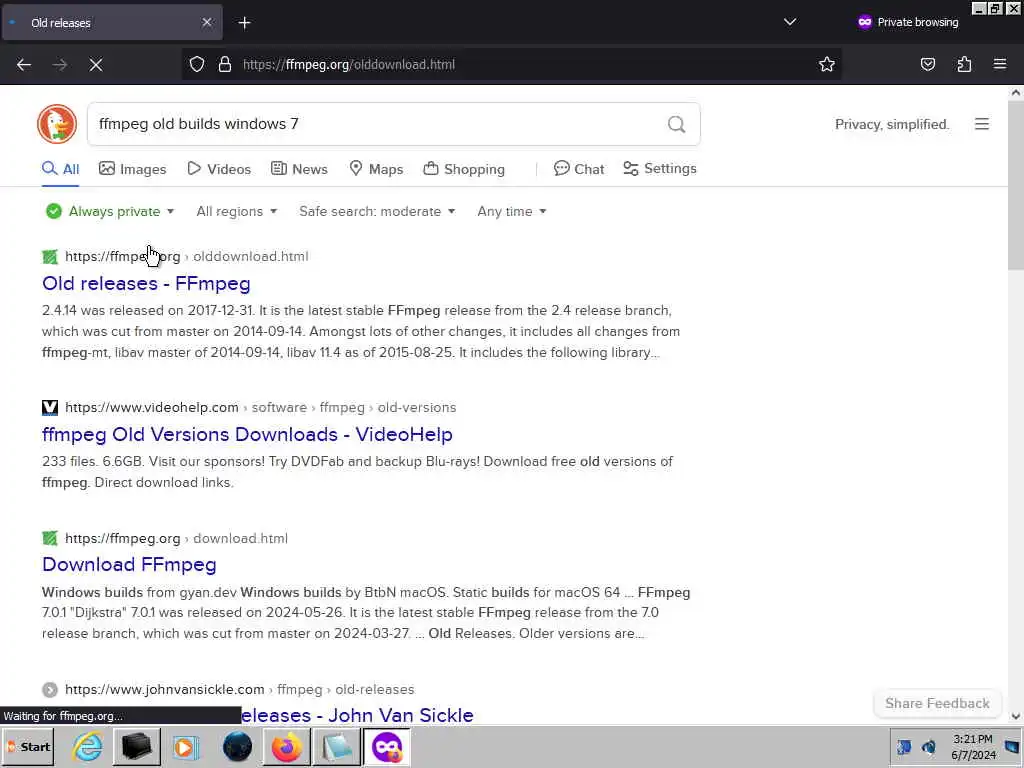
Task: Click the volume tray icon
Action: tap(928, 746)
